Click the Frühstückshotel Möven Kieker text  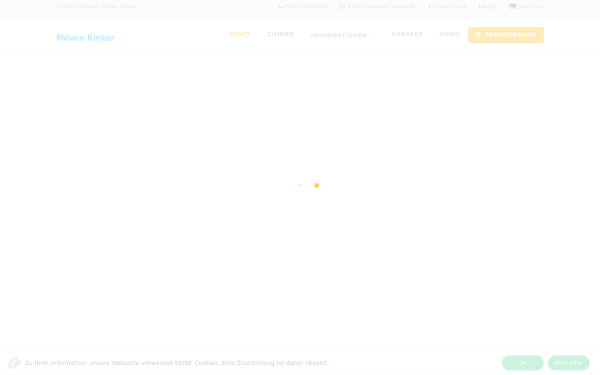click(96, 7)
